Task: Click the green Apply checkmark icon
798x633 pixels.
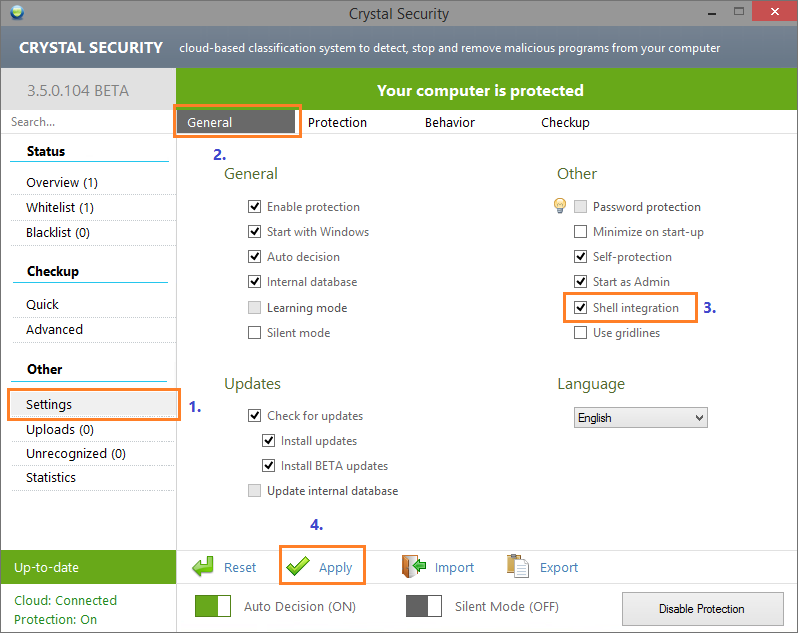Action: coord(298,567)
